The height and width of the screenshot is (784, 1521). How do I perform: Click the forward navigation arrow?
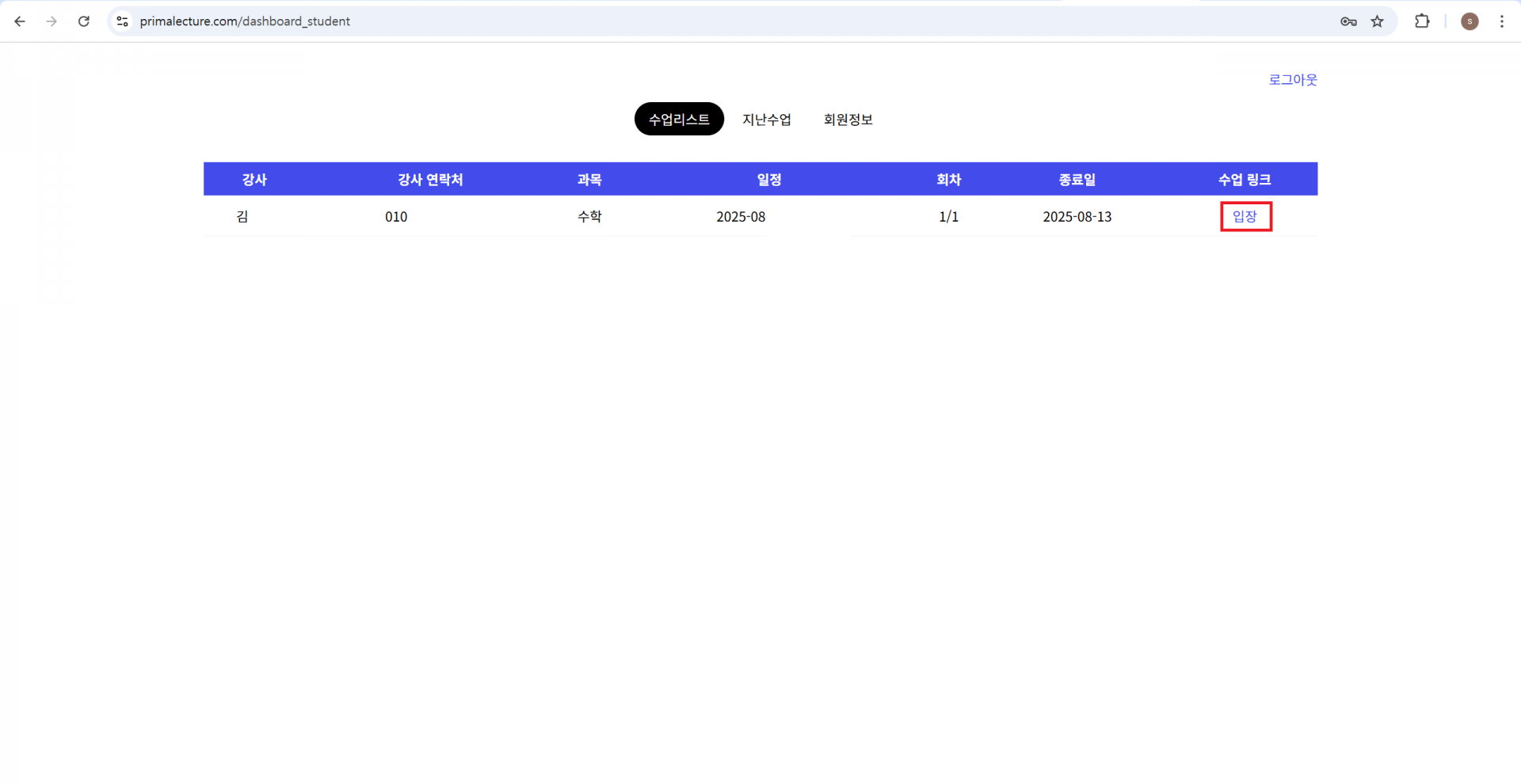pyautogui.click(x=51, y=21)
